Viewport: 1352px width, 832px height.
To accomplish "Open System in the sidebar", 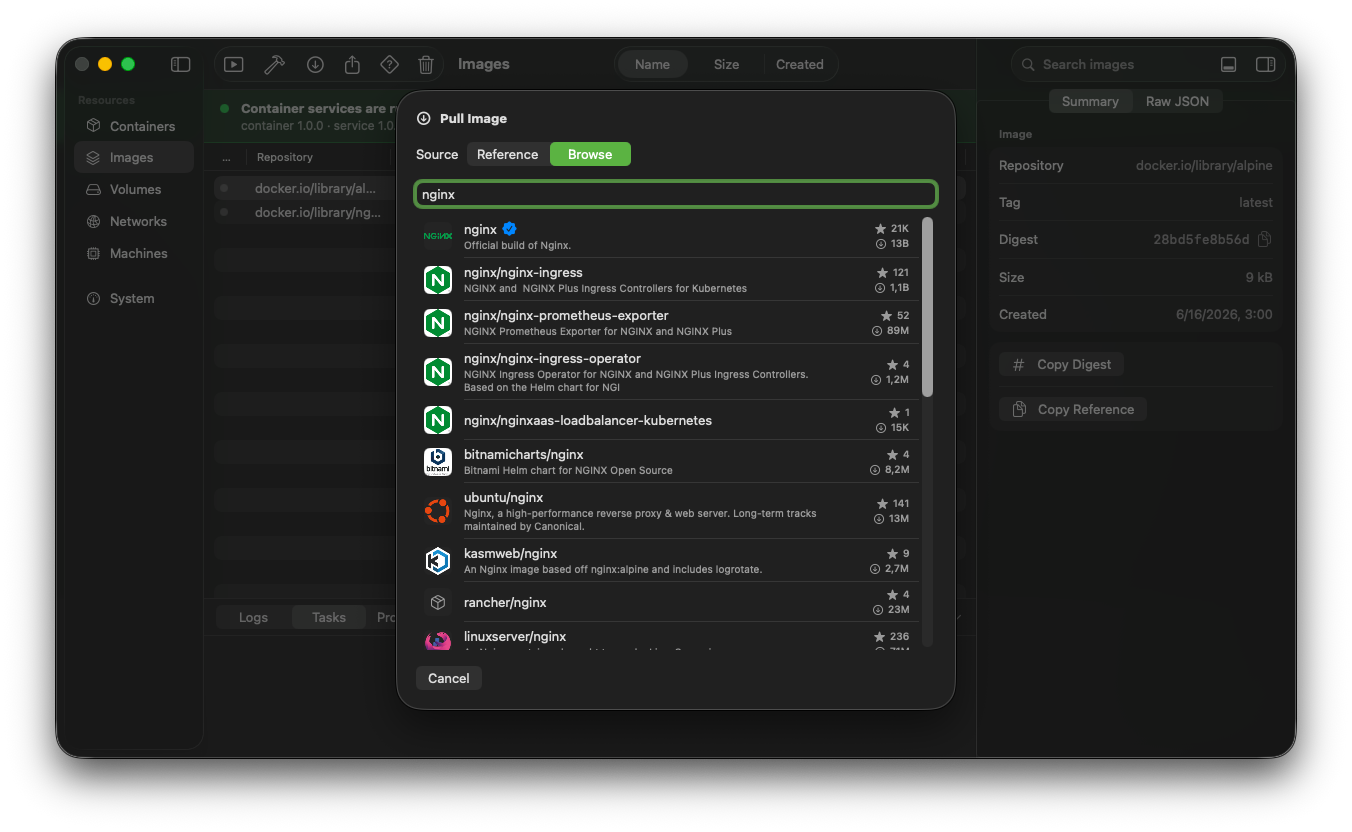I will 133,298.
